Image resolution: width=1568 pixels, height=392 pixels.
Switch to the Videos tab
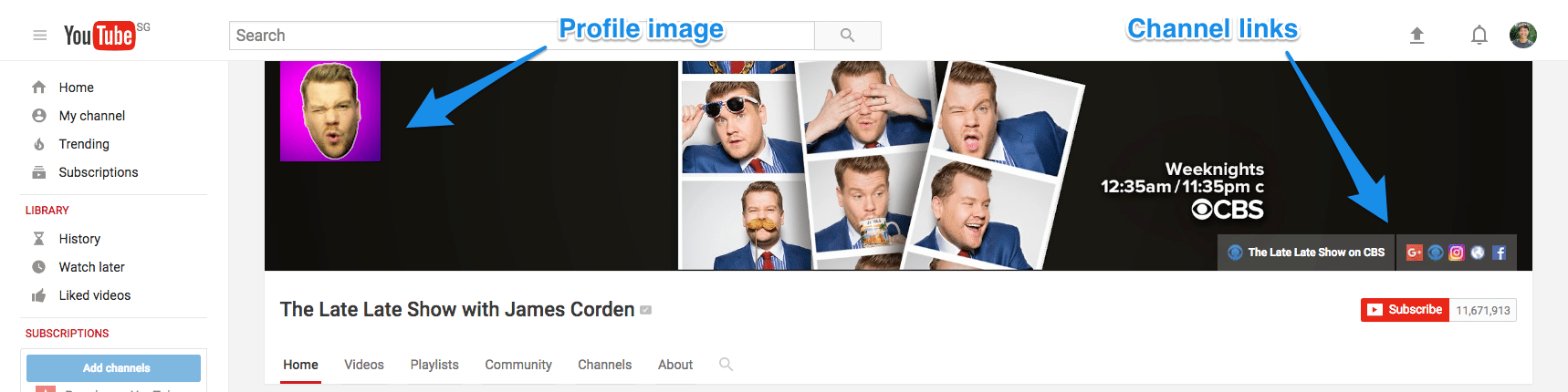click(x=364, y=365)
